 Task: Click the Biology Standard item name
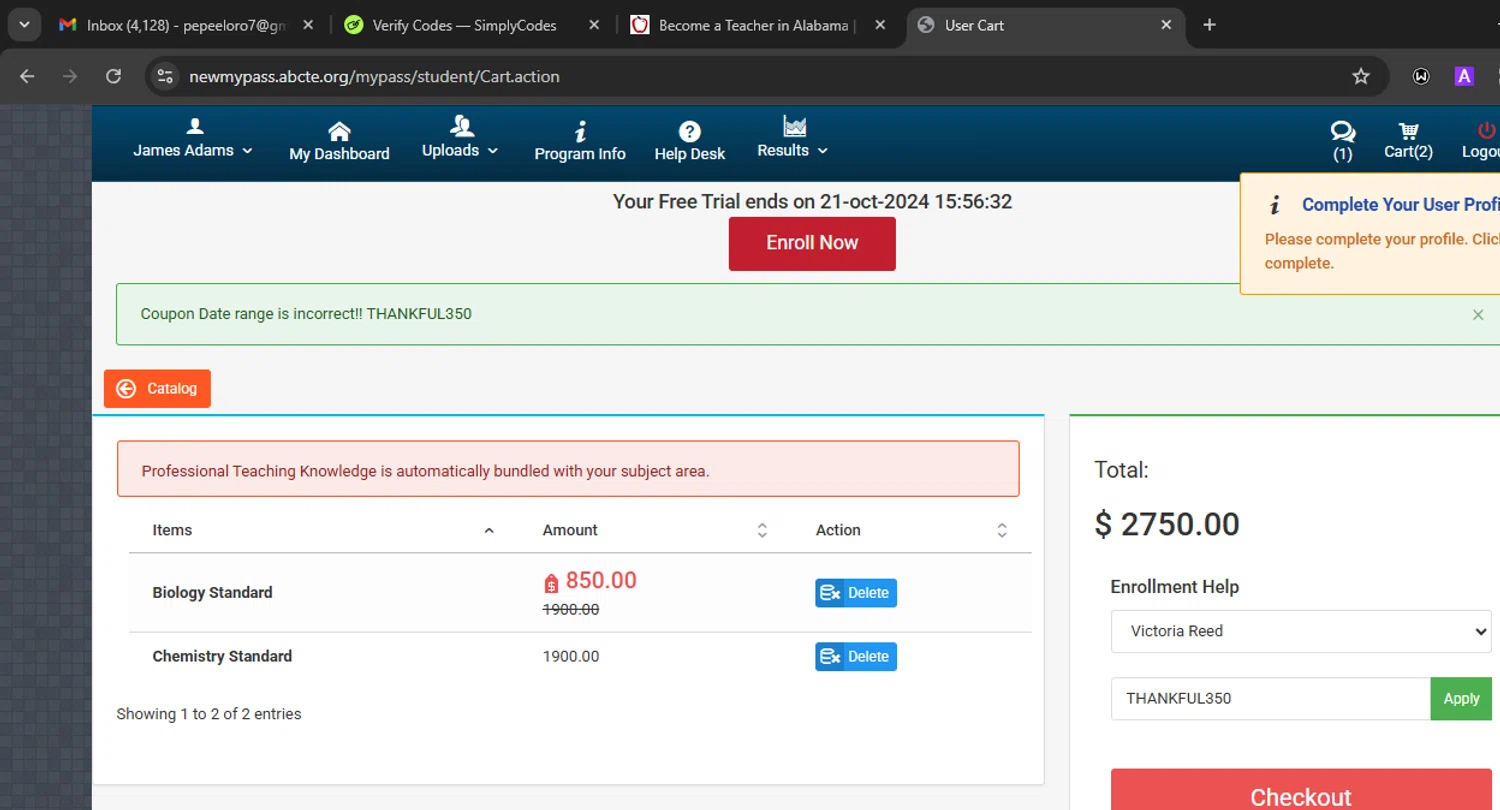[212, 592]
